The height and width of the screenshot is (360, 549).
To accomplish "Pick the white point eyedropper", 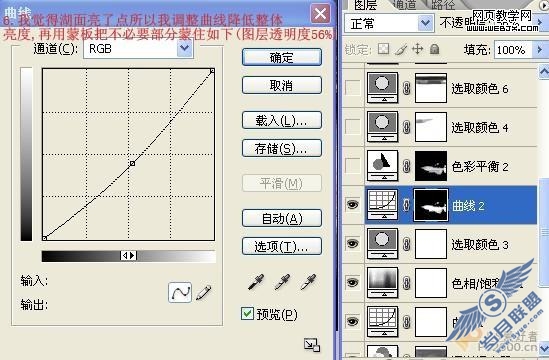I will tap(308, 282).
